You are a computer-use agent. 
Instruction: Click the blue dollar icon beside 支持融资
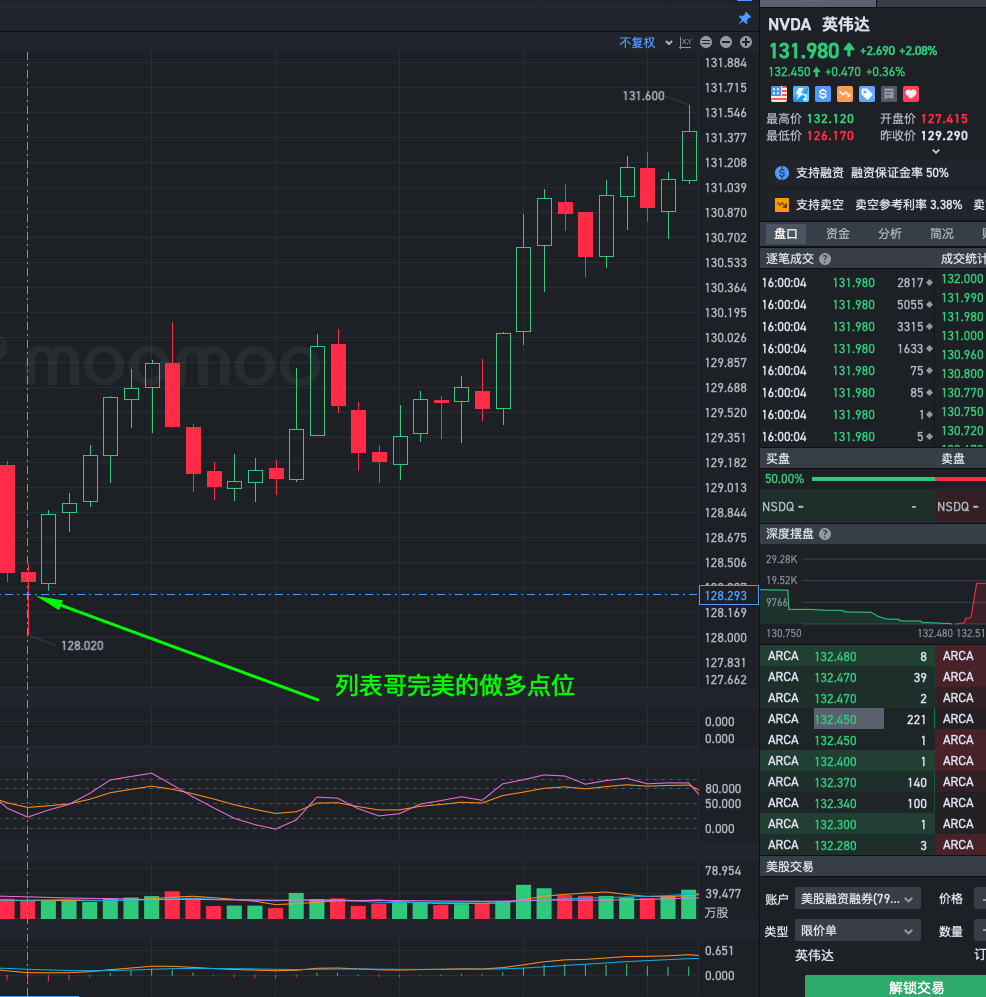tap(782, 173)
